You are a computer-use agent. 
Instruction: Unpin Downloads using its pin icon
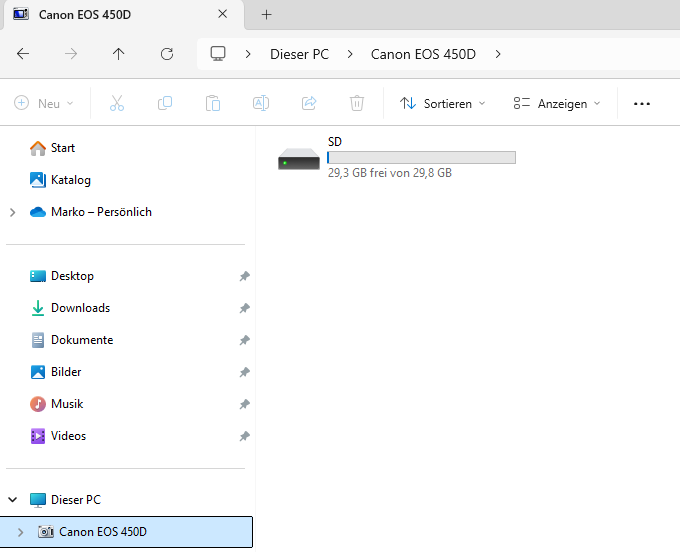(245, 308)
